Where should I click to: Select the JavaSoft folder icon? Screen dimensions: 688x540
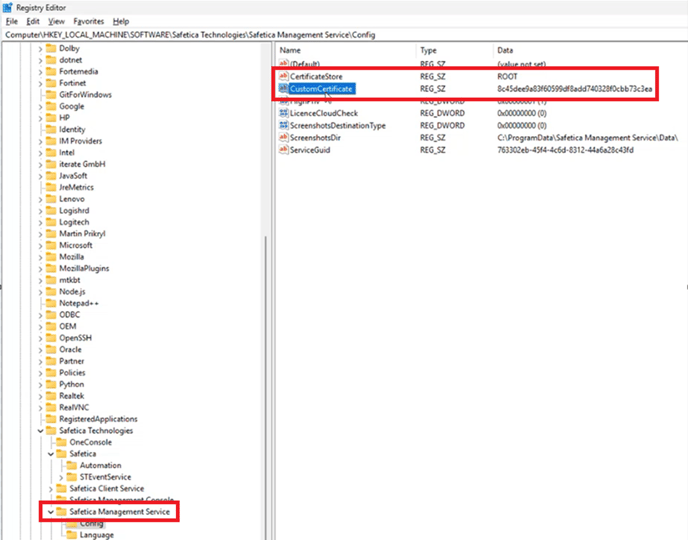51,175
